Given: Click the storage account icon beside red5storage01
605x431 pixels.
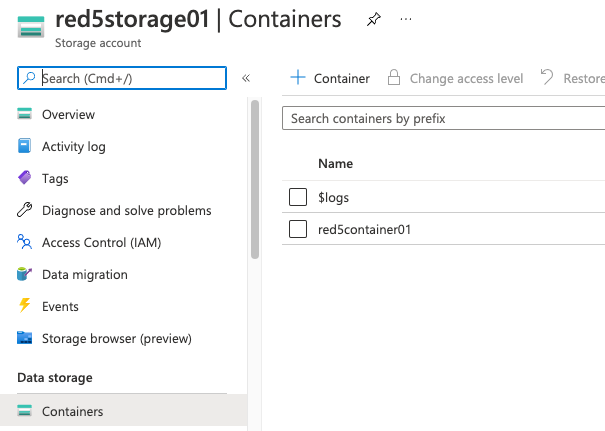Looking at the screenshot, I should [31, 27].
